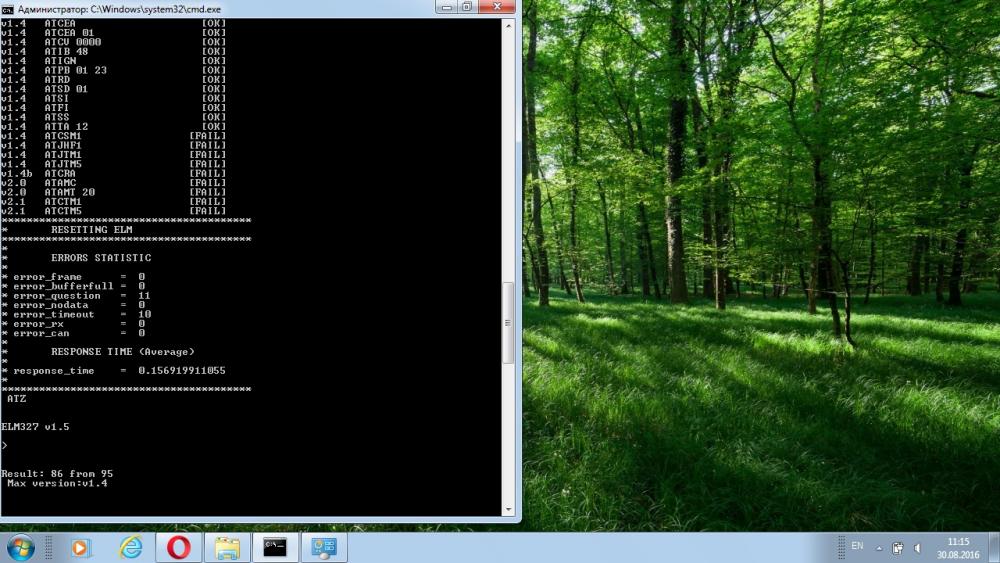Open the clock showing 11:15

(958, 548)
